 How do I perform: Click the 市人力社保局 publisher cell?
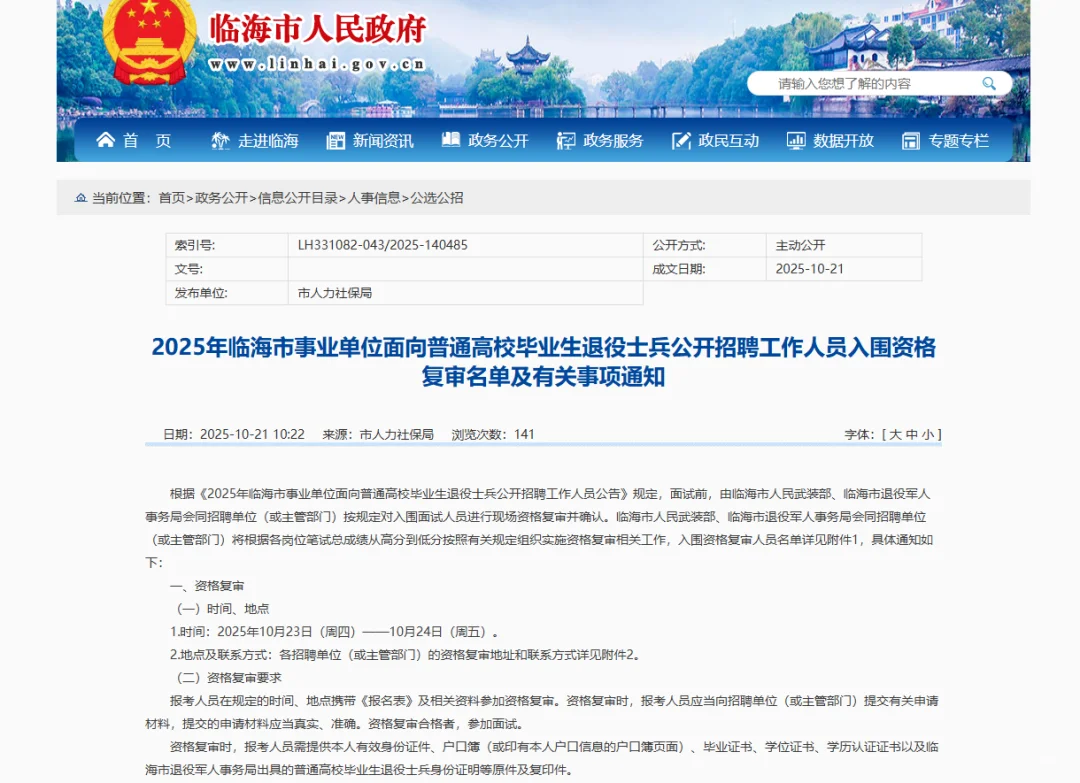(x=466, y=293)
